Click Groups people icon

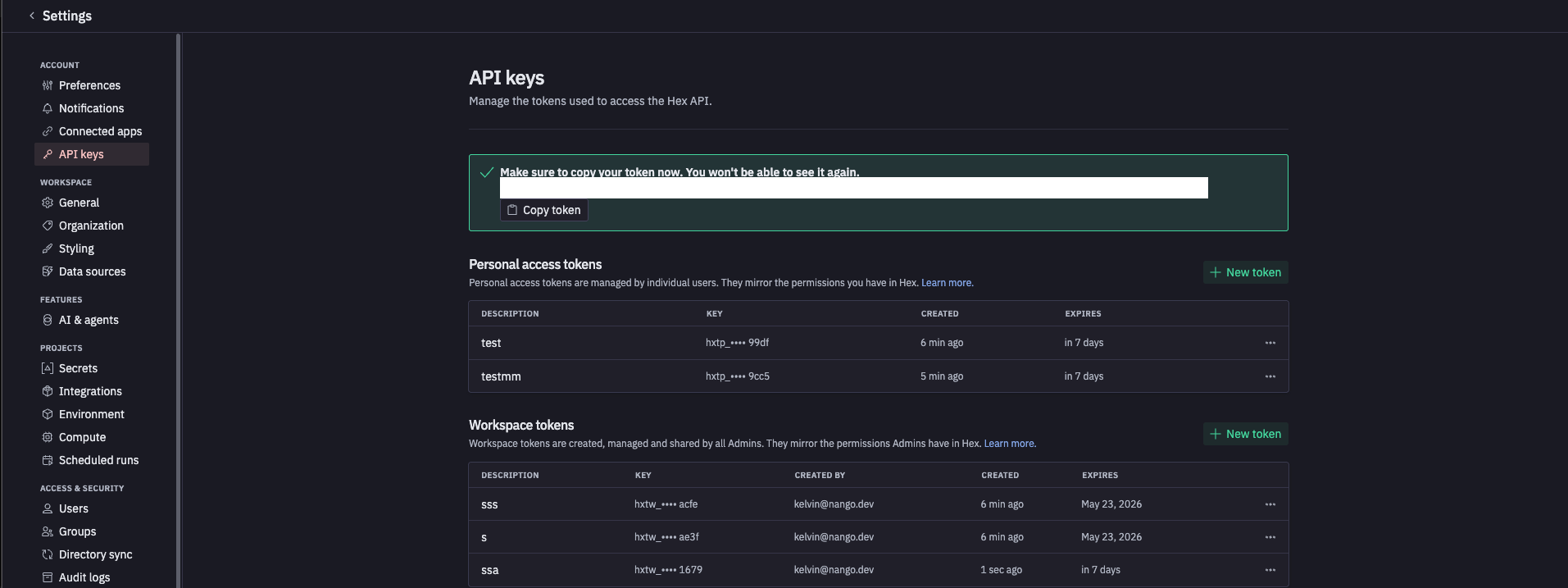[x=48, y=531]
